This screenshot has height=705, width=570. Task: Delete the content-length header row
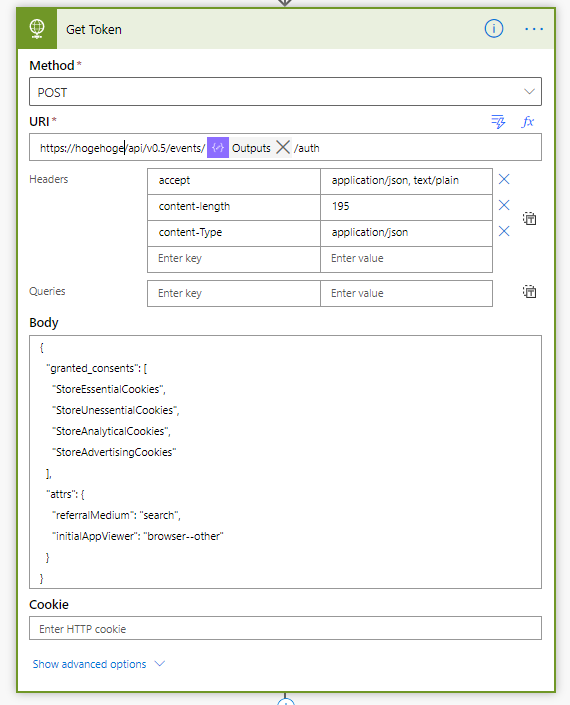pyautogui.click(x=504, y=205)
